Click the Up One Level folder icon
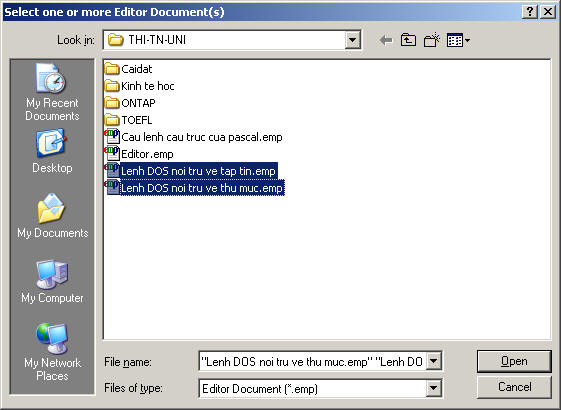This screenshot has width=561, height=410. pos(408,40)
